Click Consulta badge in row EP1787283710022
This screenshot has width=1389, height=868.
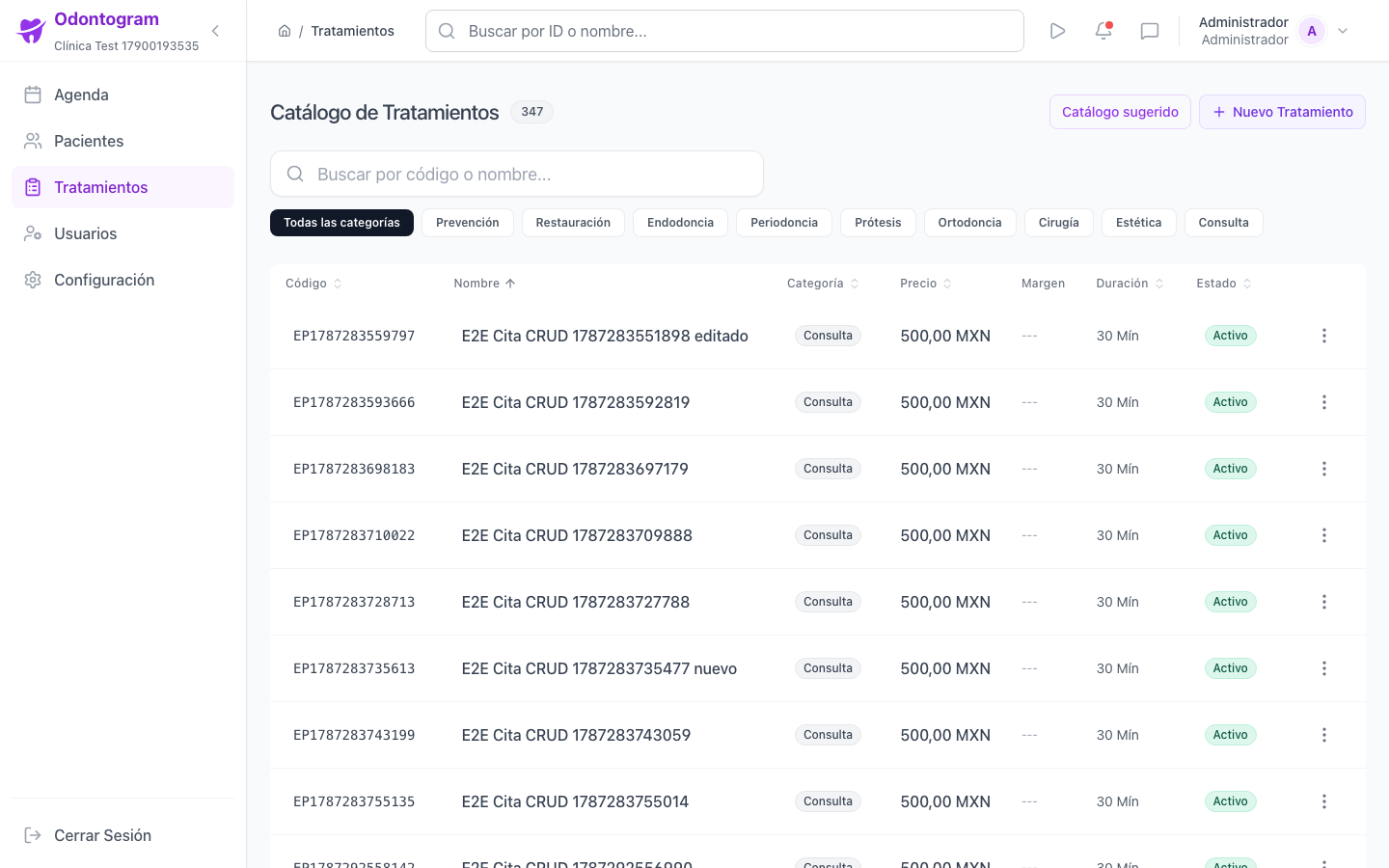point(828,535)
